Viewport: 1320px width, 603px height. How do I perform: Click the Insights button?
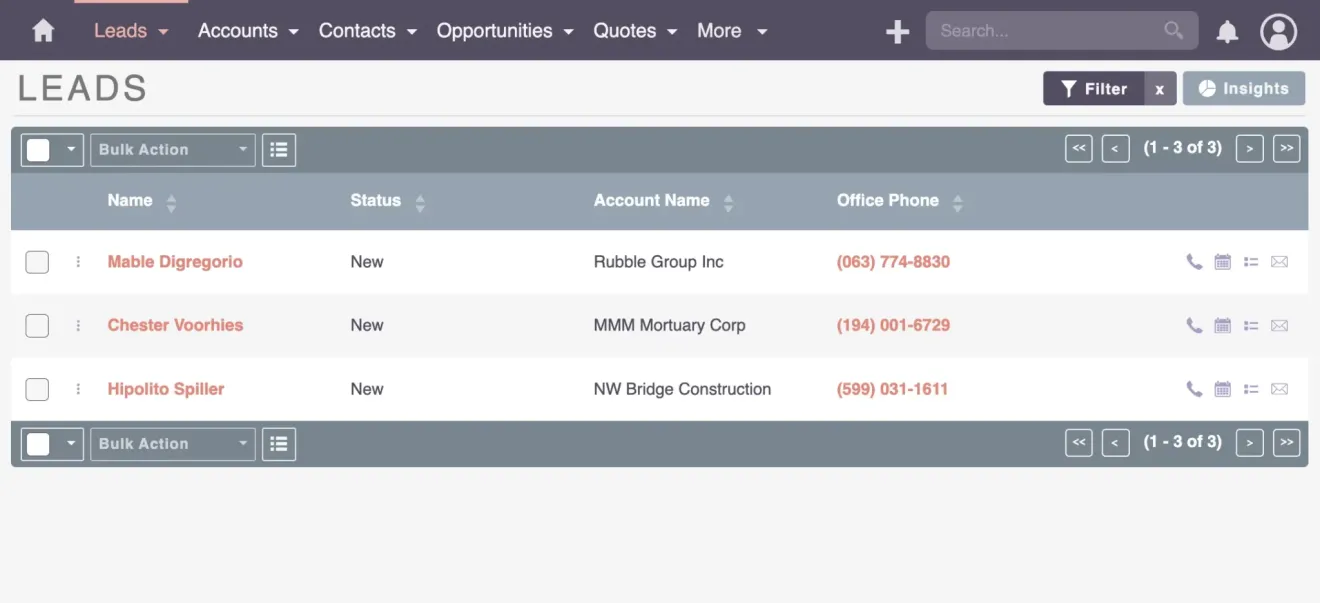coord(1244,88)
